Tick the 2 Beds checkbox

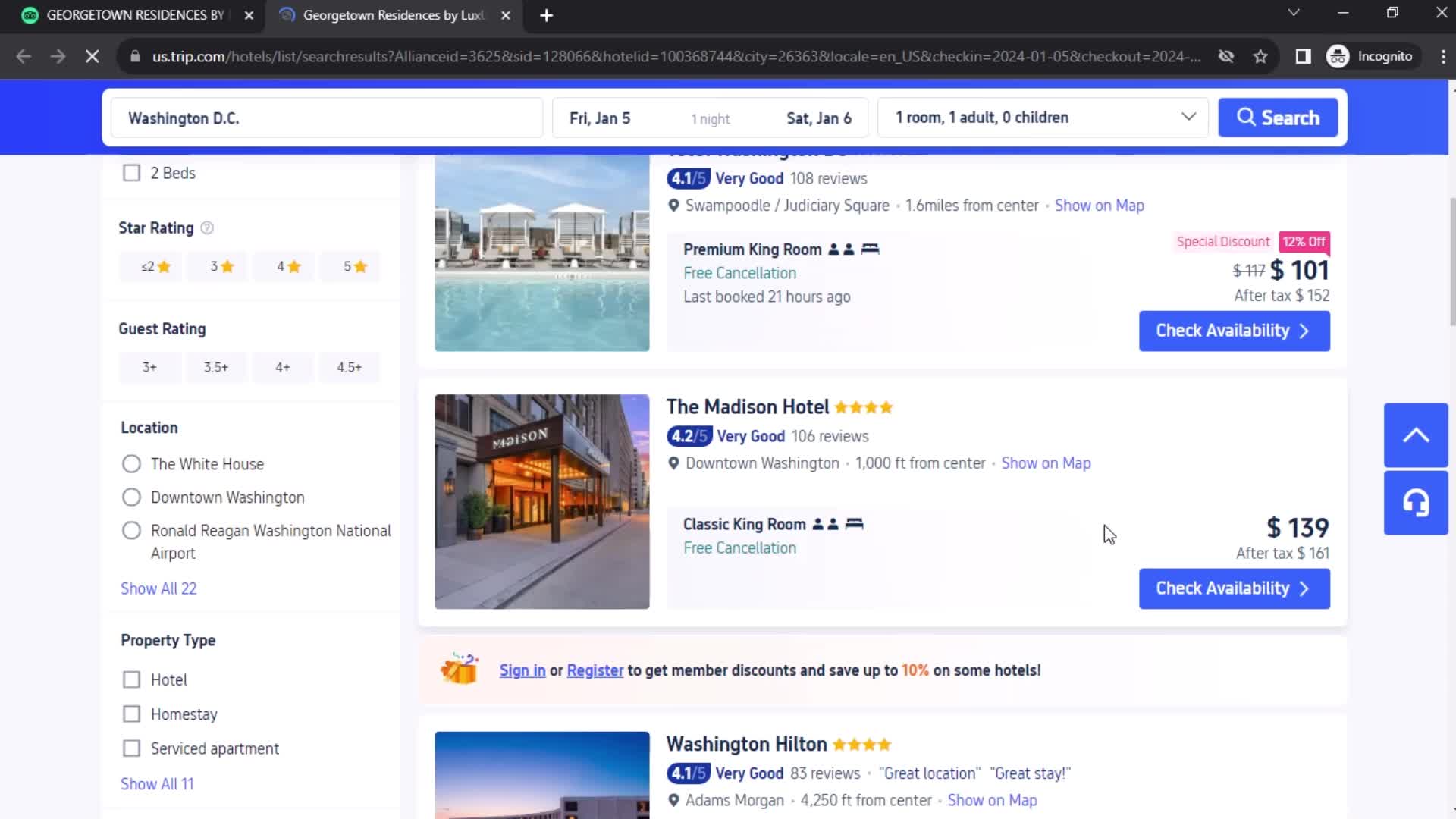pyautogui.click(x=131, y=173)
